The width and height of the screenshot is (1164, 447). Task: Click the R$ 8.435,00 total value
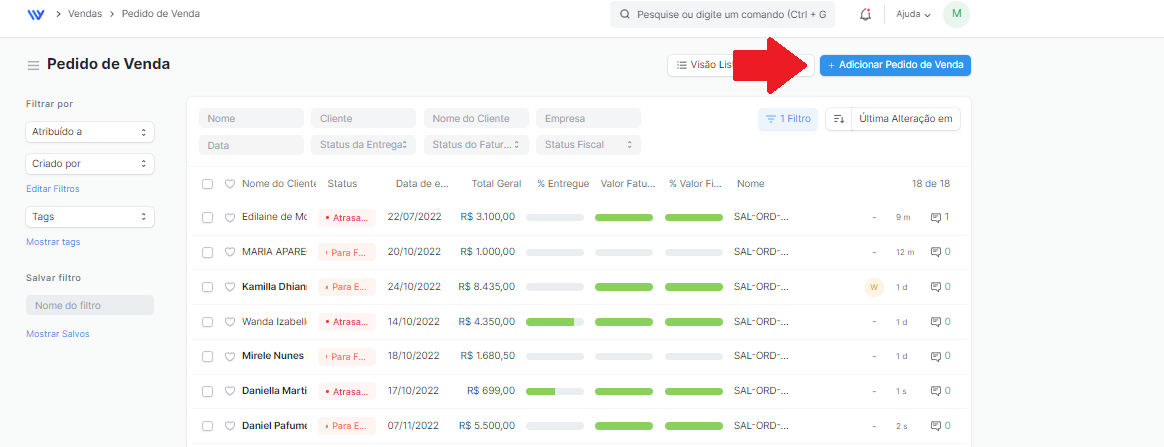(486, 287)
